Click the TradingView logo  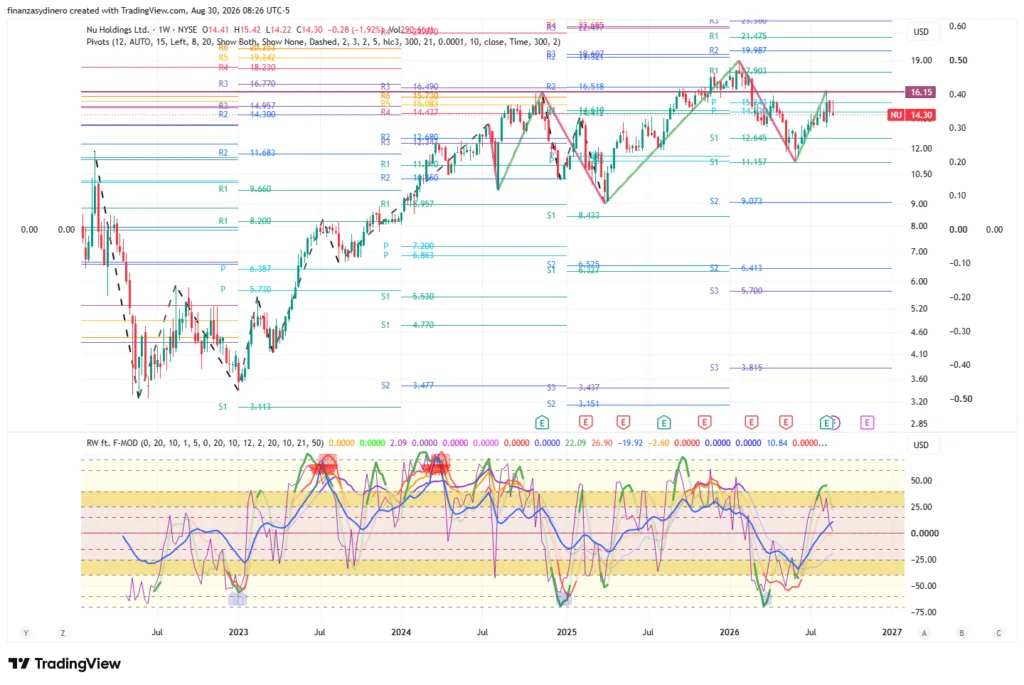coord(65,663)
